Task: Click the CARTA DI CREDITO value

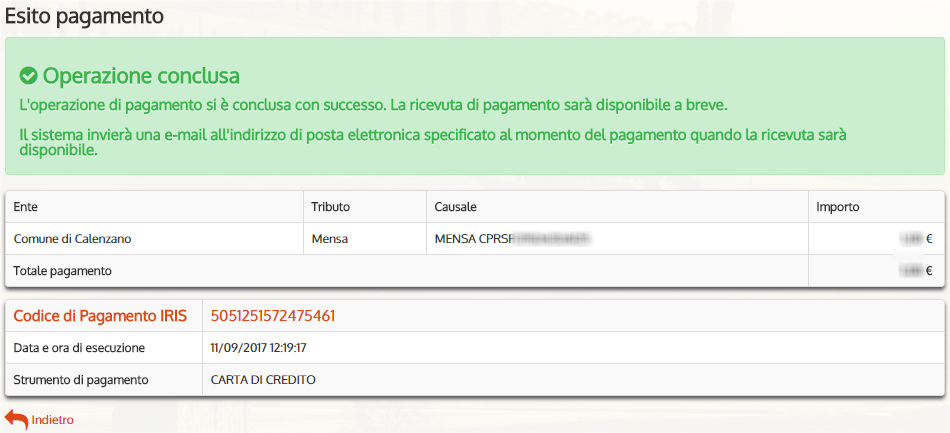Action: pyautogui.click(x=263, y=380)
